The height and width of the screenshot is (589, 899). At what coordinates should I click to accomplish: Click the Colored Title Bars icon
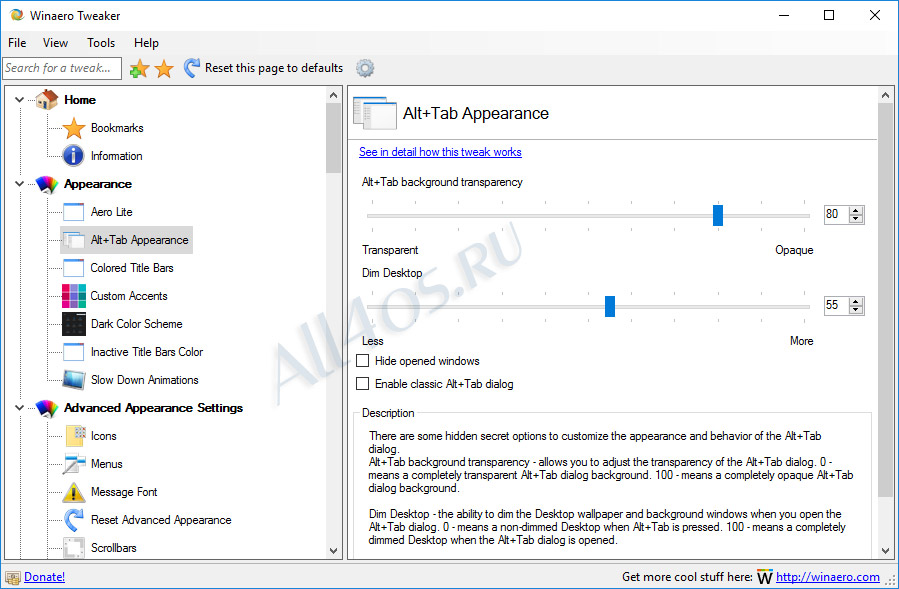[x=73, y=268]
